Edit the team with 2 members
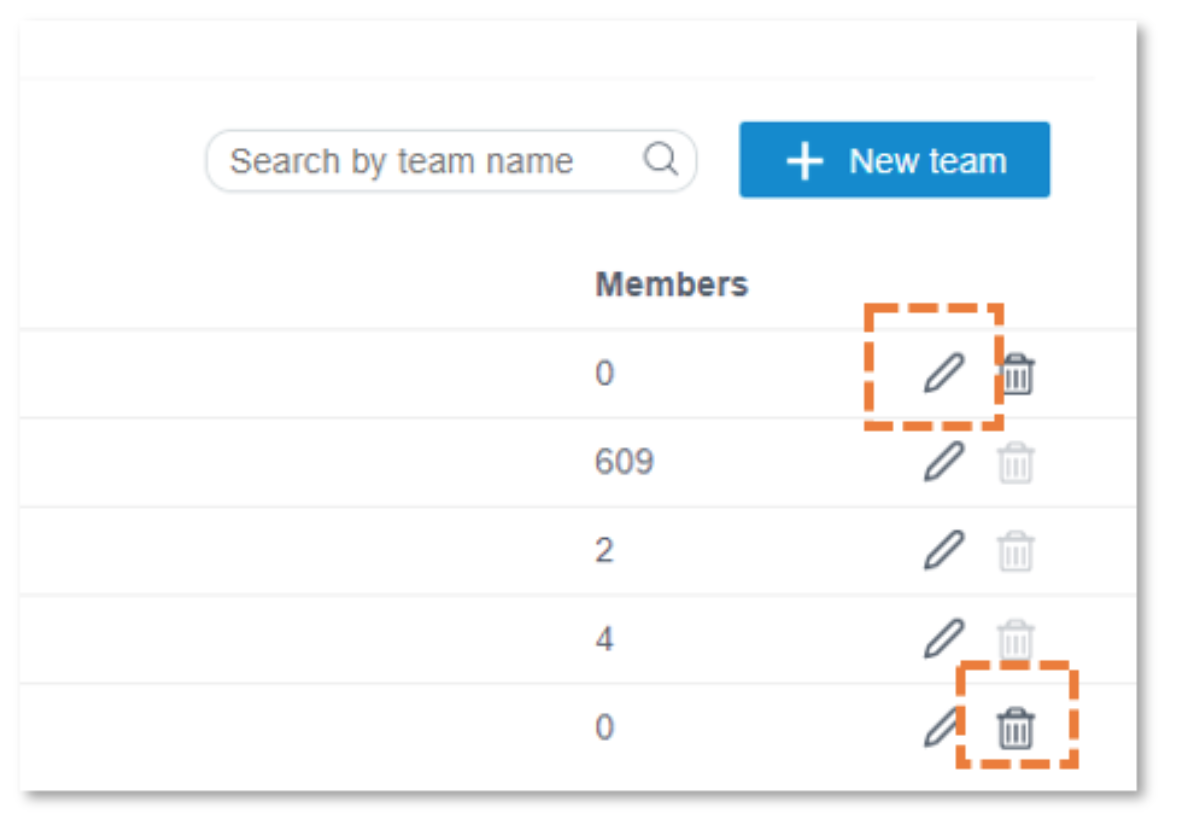The image size is (1192, 840). [943, 550]
